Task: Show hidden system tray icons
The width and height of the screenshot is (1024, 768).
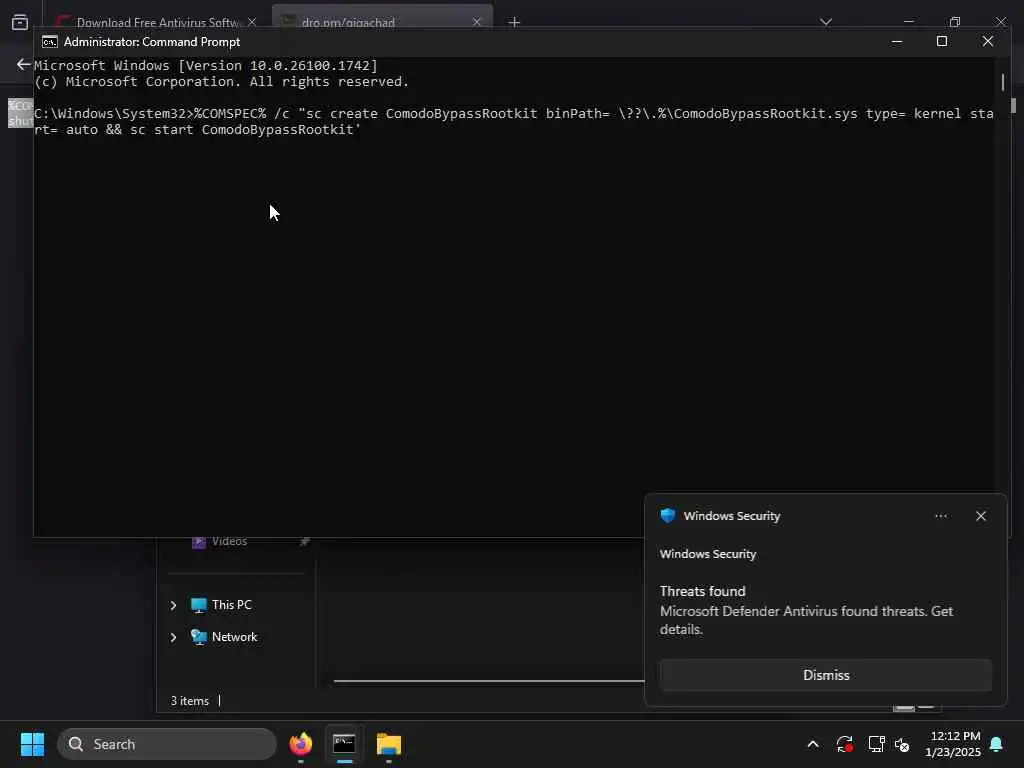Action: pyautogui.click(x=812, y=744)
